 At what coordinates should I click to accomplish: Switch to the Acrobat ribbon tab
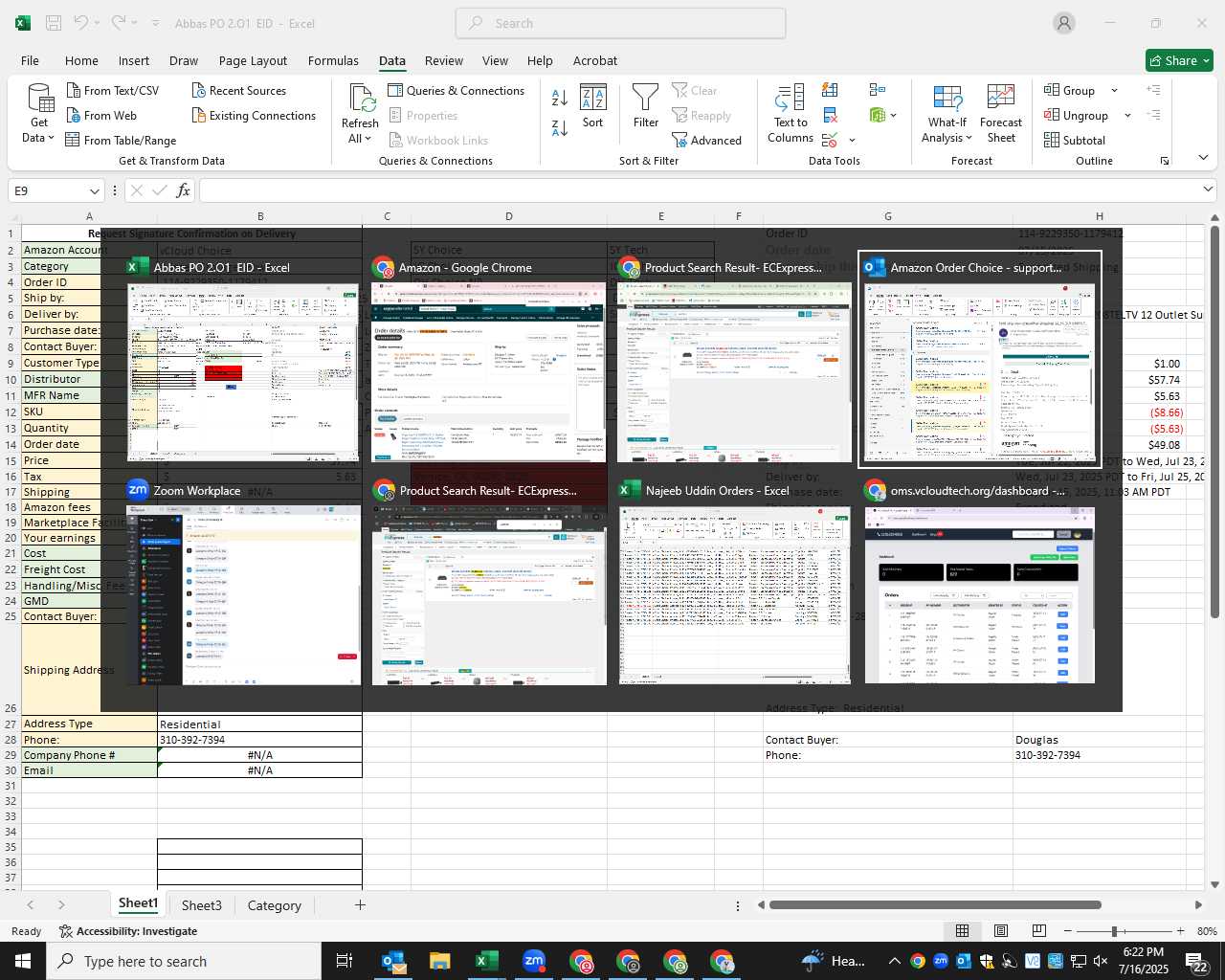click(x=595, y=60)
